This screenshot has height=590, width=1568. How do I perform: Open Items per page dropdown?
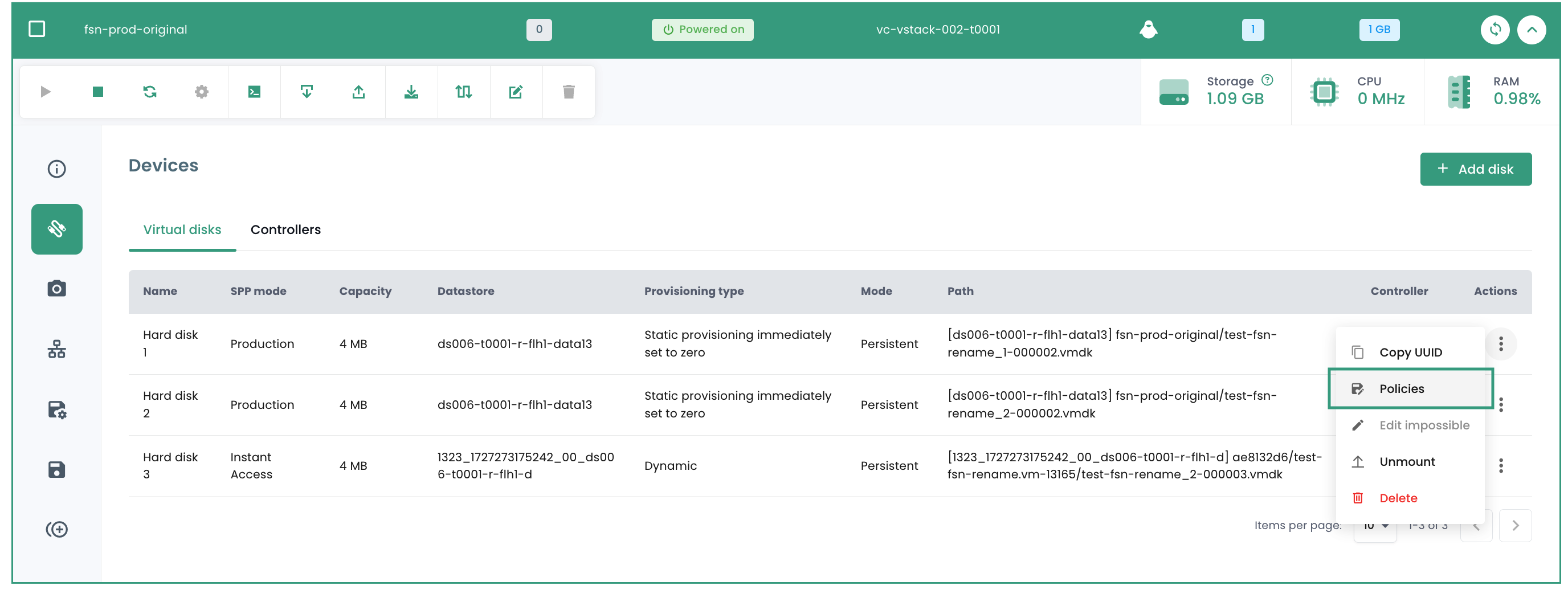coord(1375,526)
